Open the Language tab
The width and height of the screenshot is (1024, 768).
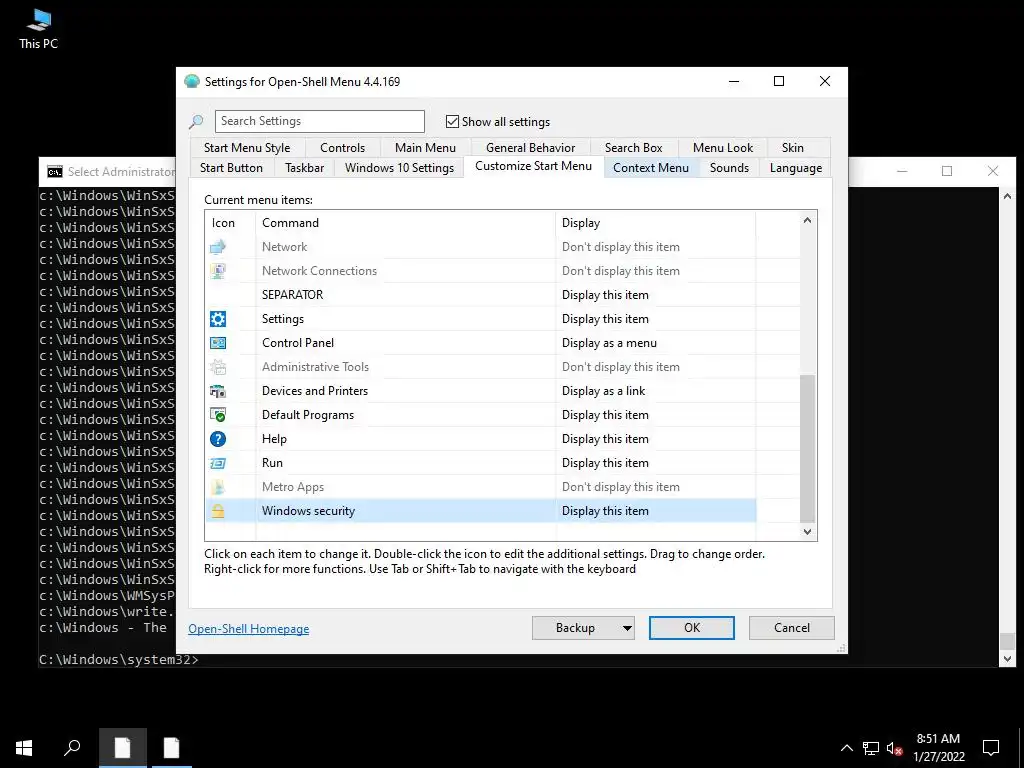pyautogui.click(x=795, y=168)
